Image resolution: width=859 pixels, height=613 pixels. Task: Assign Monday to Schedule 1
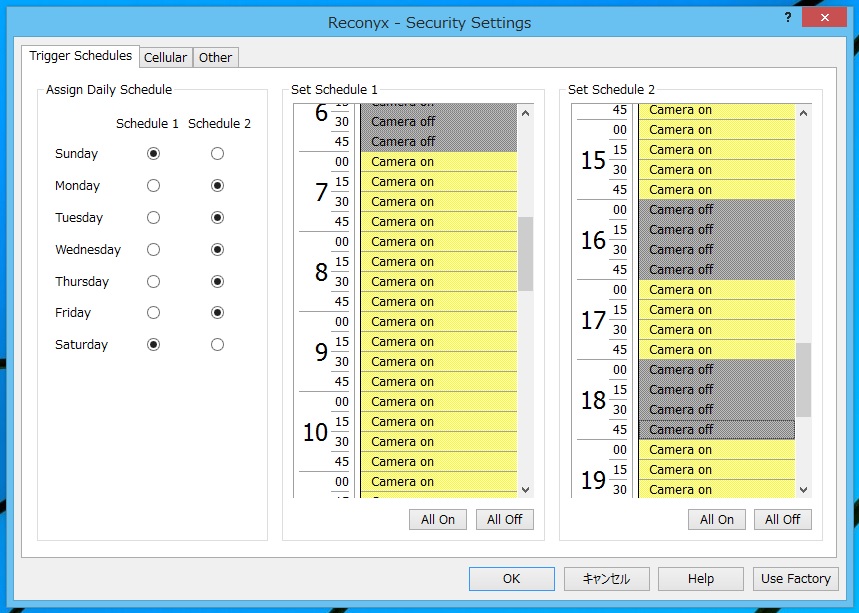pyautogui.click(x=153, y=186)
